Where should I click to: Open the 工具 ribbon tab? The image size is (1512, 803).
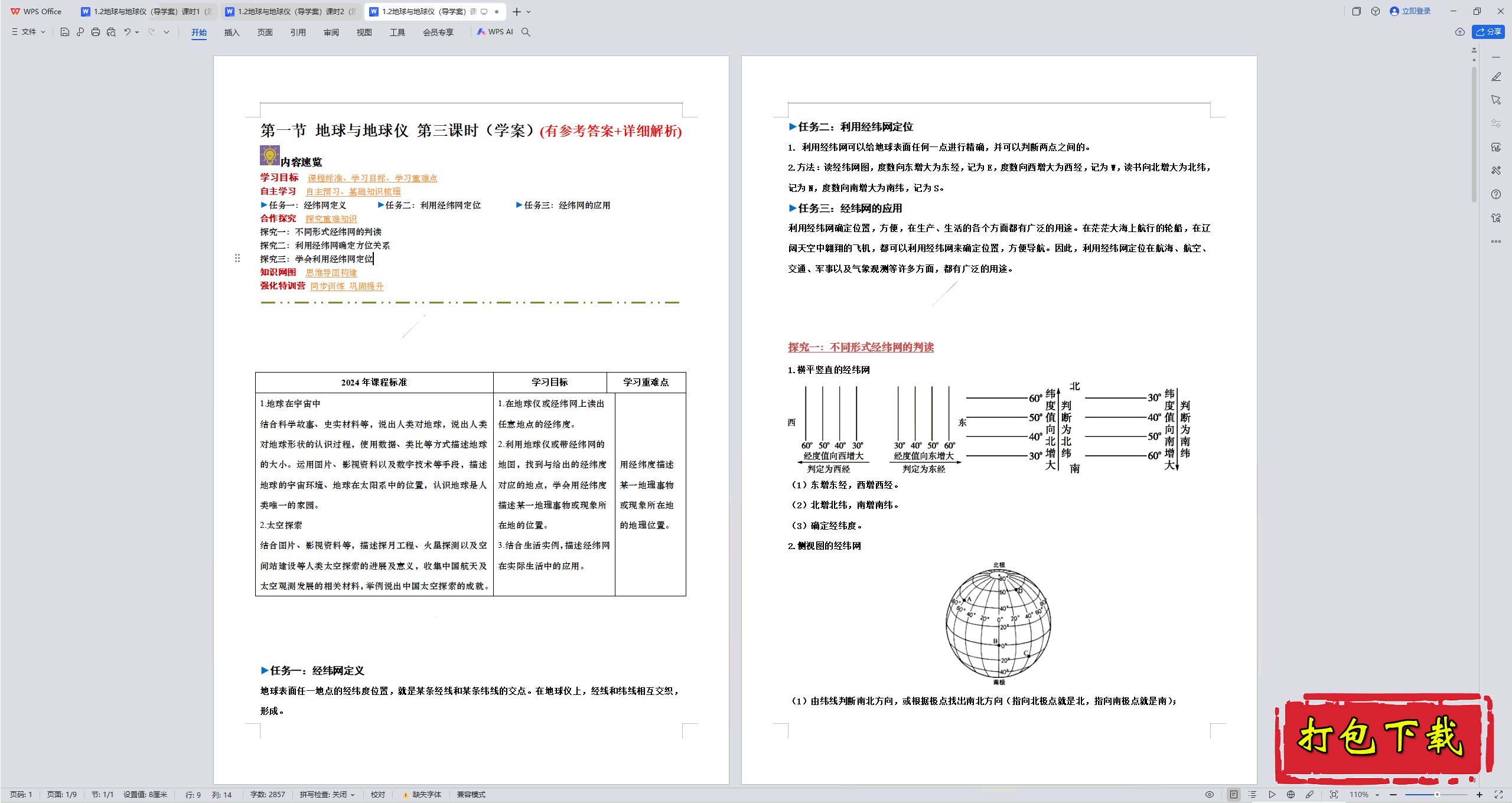pos(397,32)
